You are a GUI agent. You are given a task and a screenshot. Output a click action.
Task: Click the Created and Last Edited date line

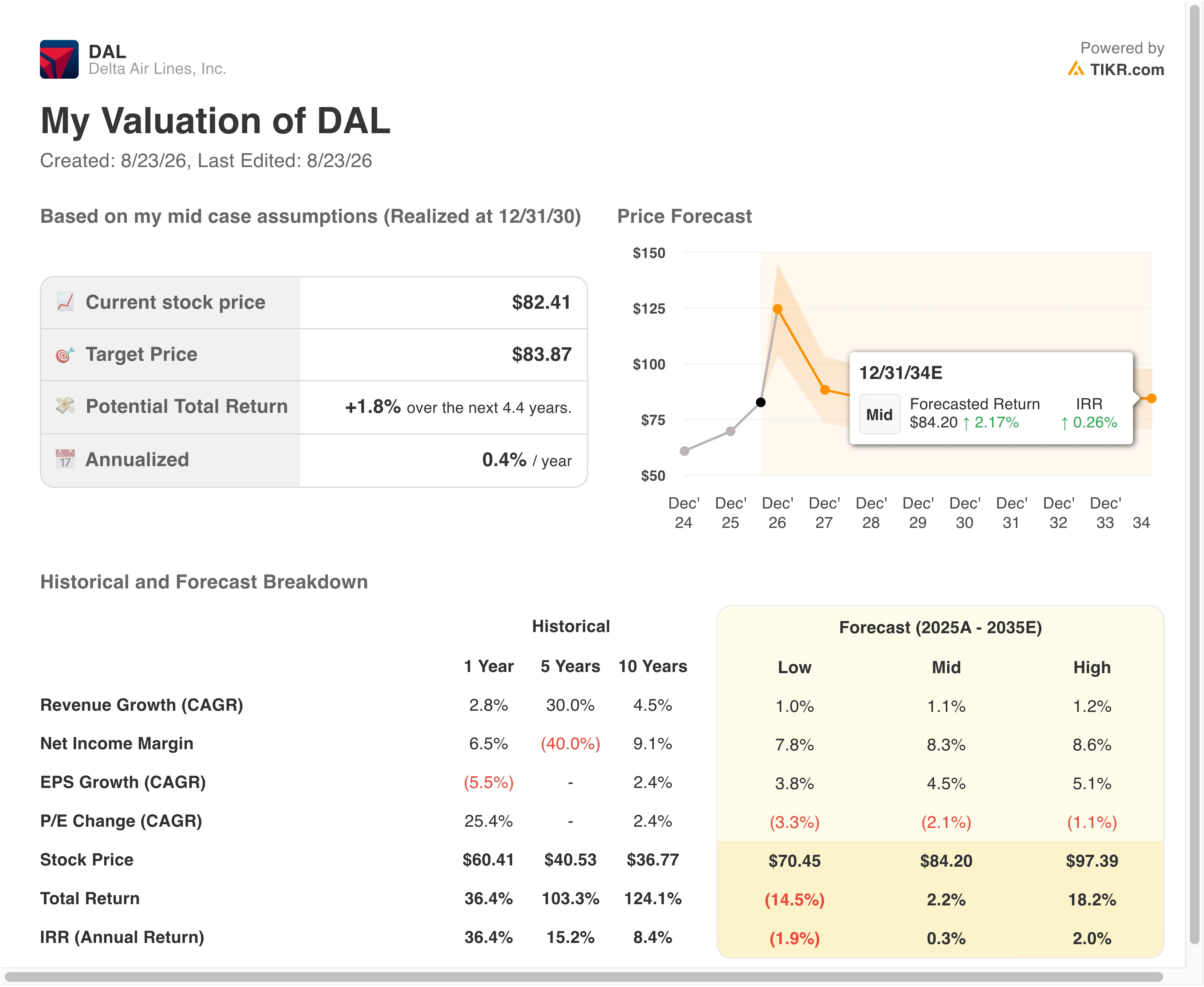click(x=206, y=161)
